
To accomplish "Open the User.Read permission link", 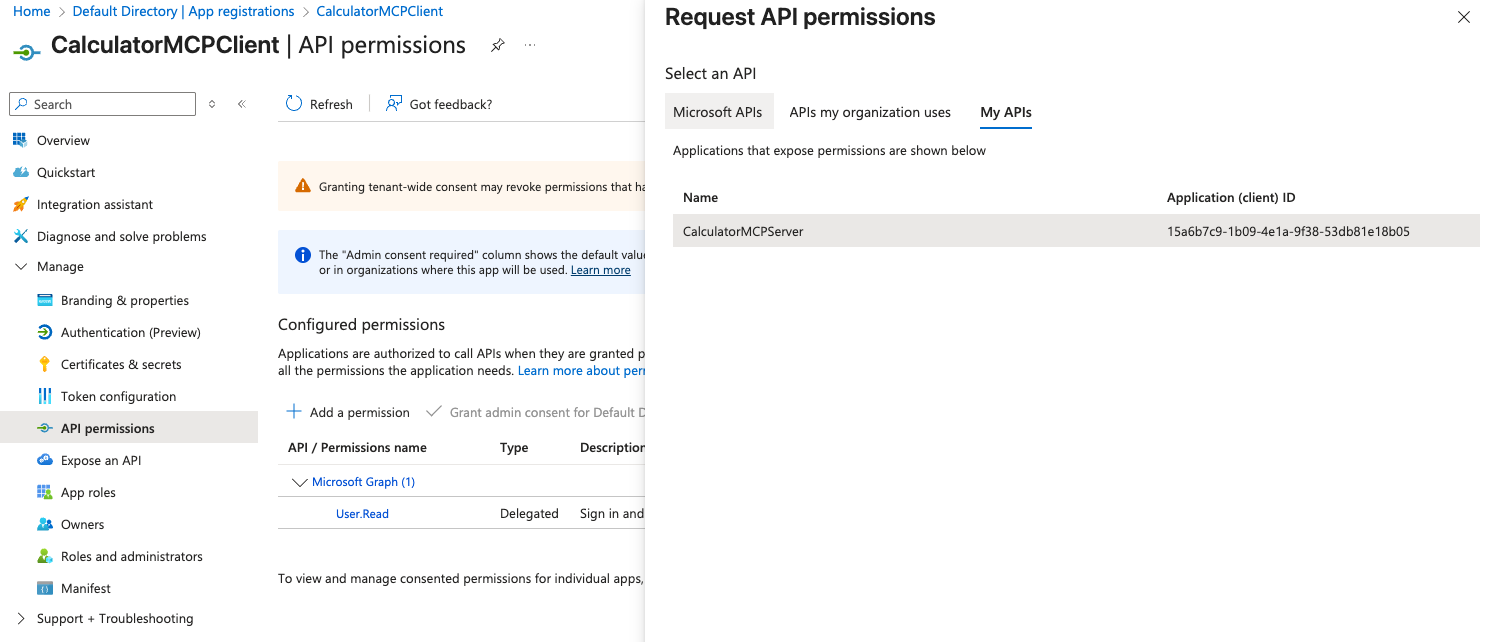I will tap(362, 514).
